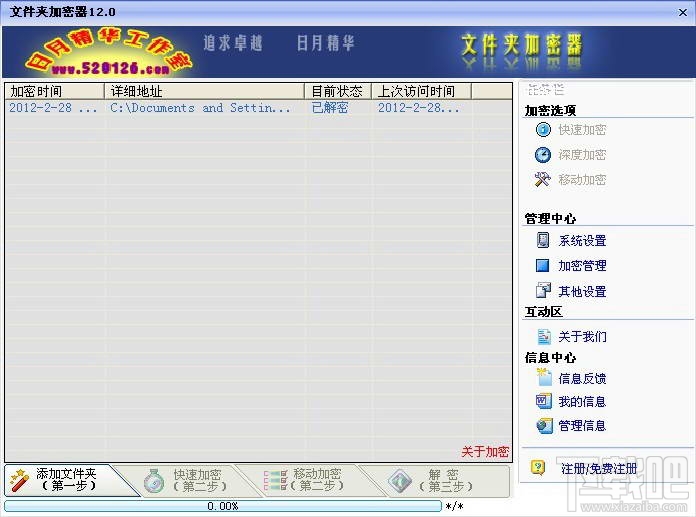This screenshot has width=696, height=517.
Task: Click the 管理信息 icon
Action: [544, 426]
